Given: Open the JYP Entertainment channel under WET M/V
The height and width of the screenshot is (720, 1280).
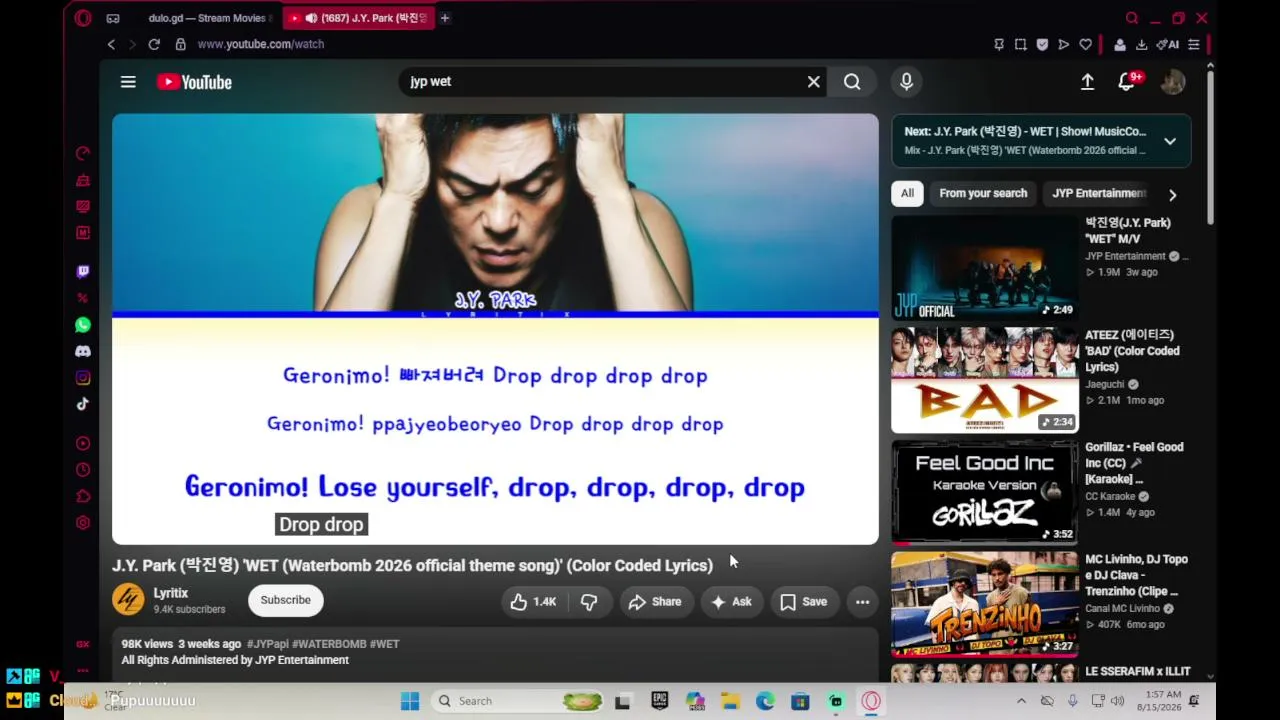Looking at the screenshot, I should coord(1126,256).
